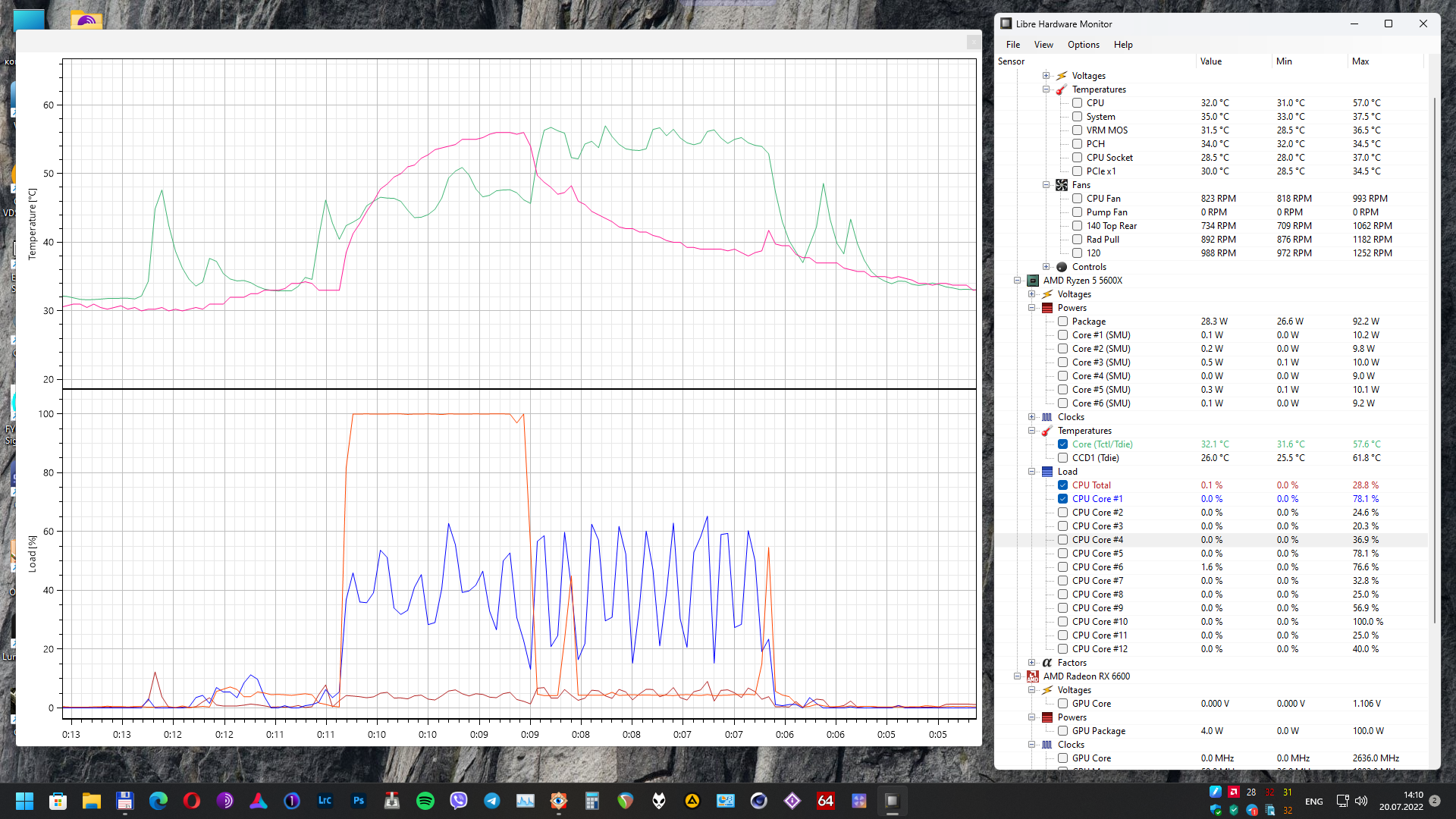1456x819 pixels.
Task: Click the AMD Ryzen 5 5600X chip icon
Action: pyautogui.click(x=1032, y=281)
